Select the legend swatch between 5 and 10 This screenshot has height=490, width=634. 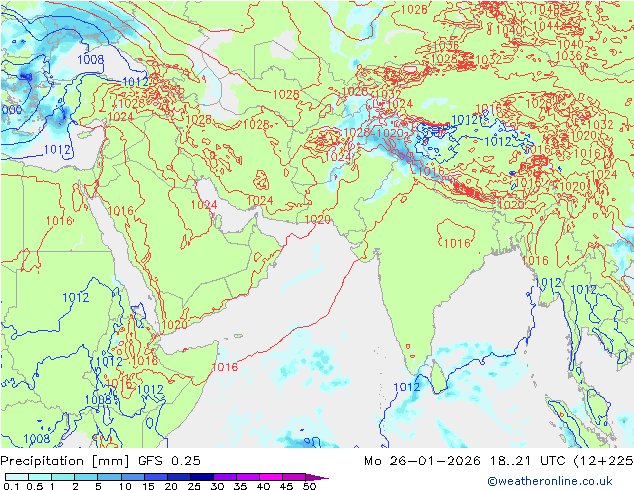[x=110, y=477]
